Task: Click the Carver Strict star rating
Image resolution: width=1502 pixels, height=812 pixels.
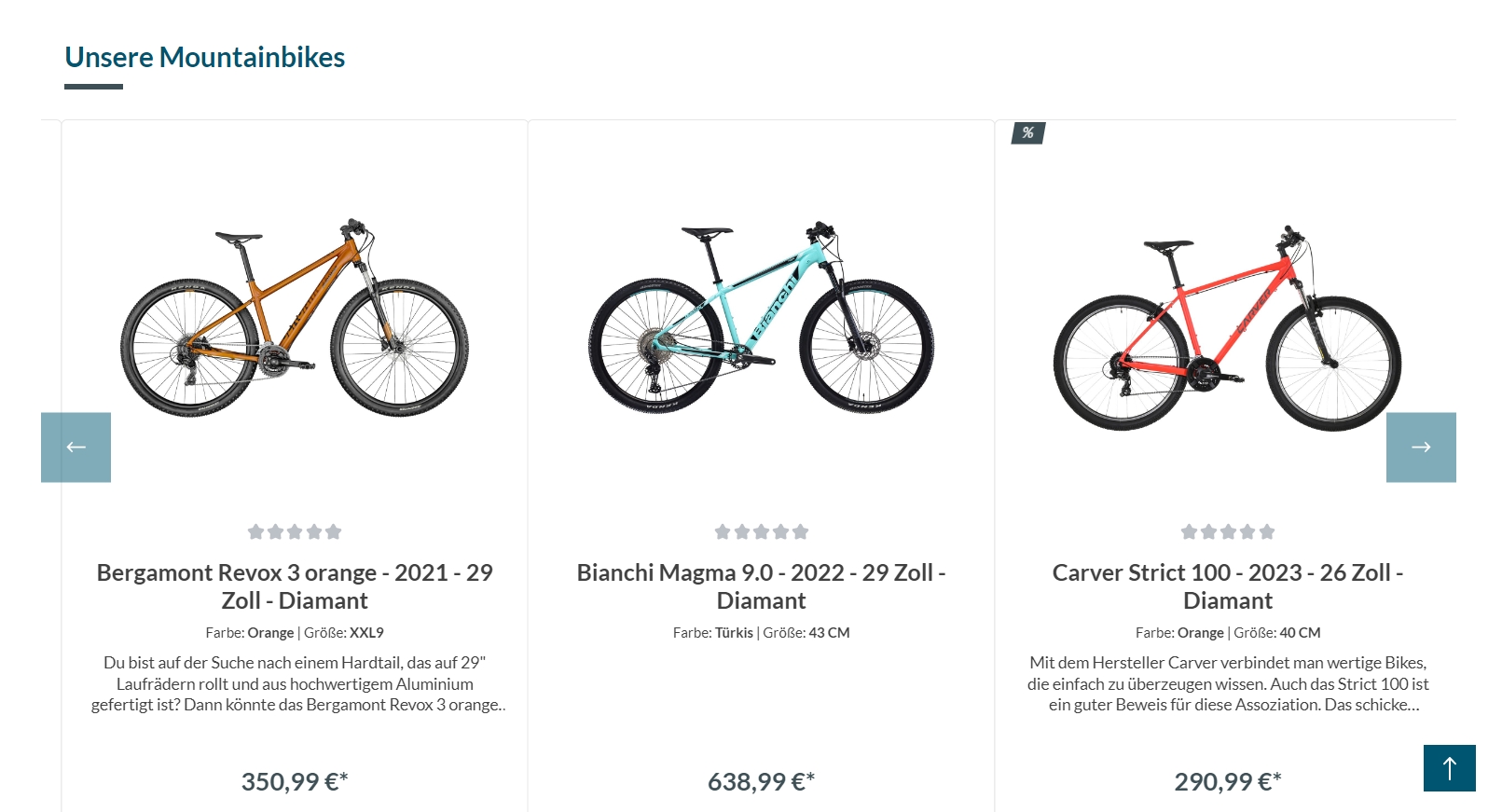Action: (1228, 531)
